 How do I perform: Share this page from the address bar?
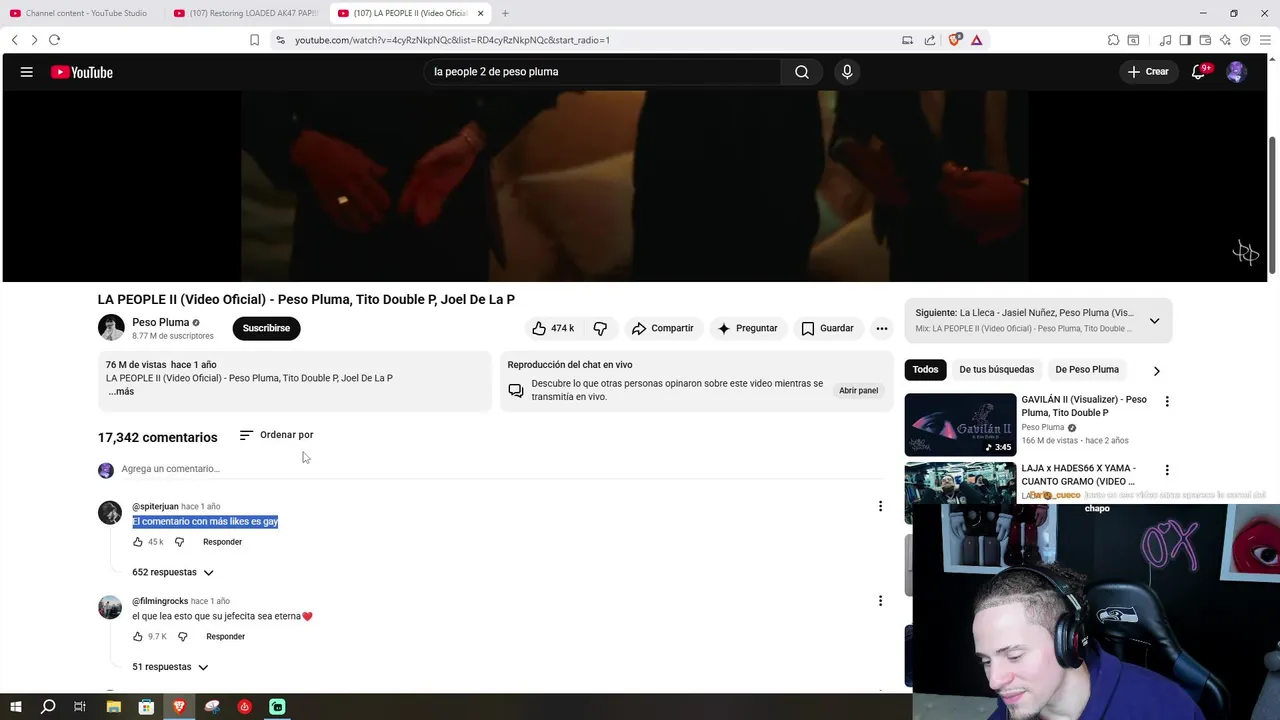930,40
